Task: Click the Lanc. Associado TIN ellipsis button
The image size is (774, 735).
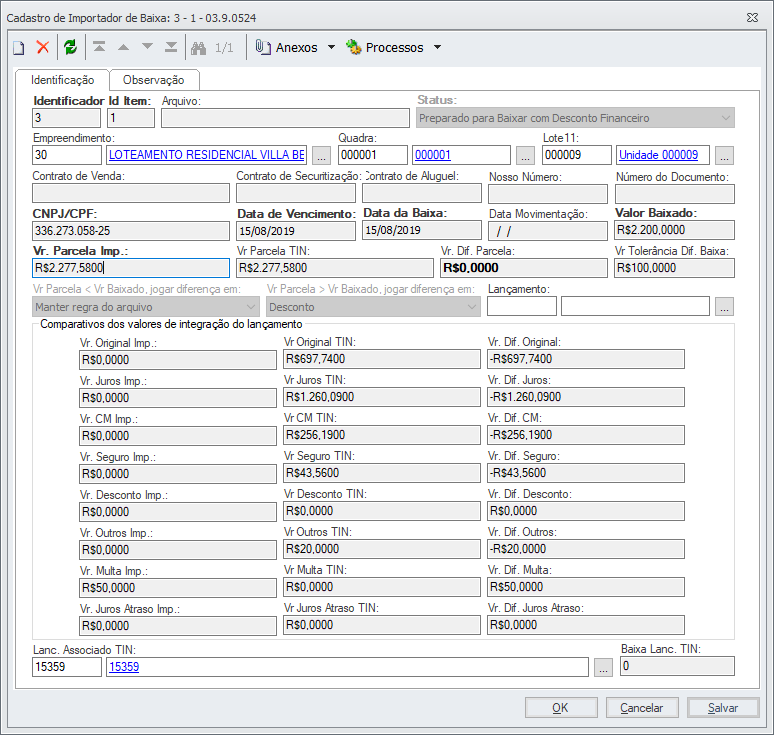Action: [x=603, y=668]
